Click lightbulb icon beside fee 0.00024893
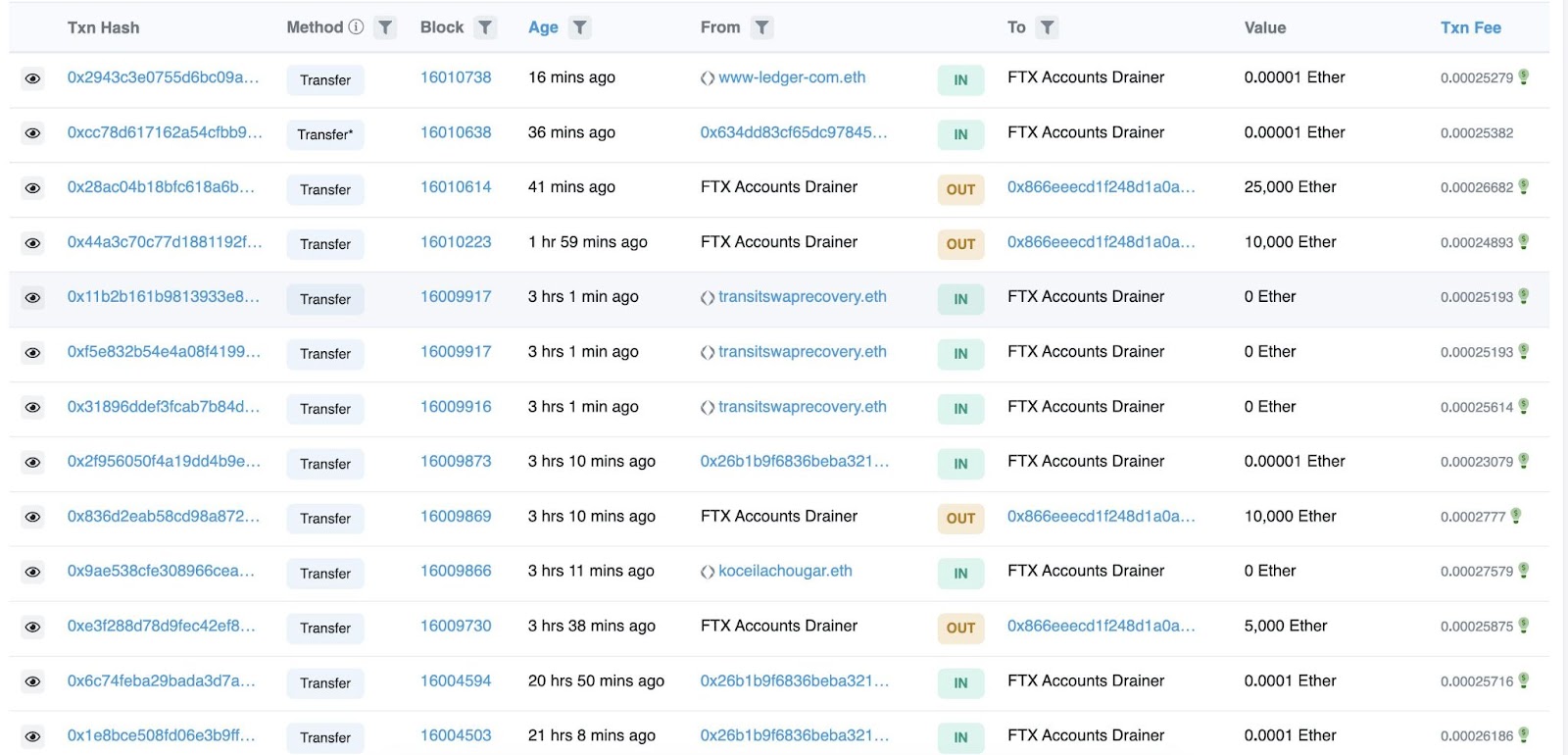1568x755 pixels. [1524, 241]
